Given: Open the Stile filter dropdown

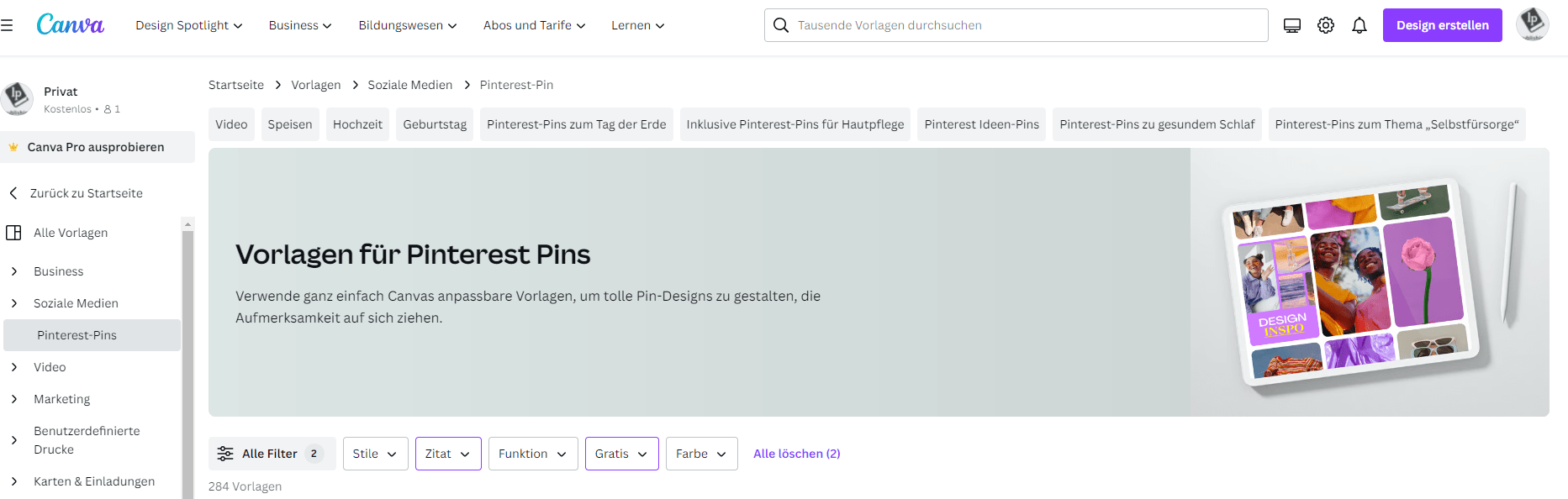Looking at the screenshot, I should tap(376, 454).
